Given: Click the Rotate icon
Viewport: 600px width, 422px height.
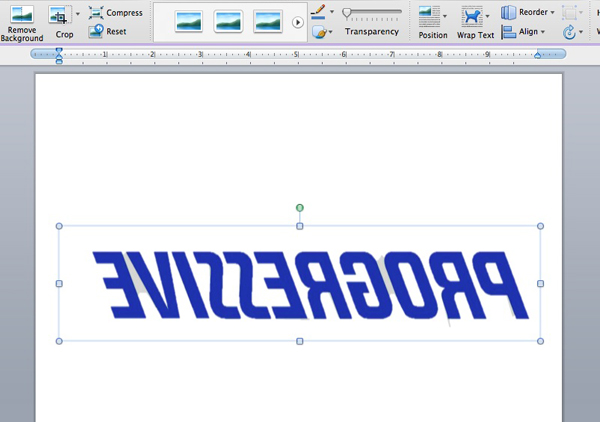Looking at the screenshot, I should (x=569, y=32).
